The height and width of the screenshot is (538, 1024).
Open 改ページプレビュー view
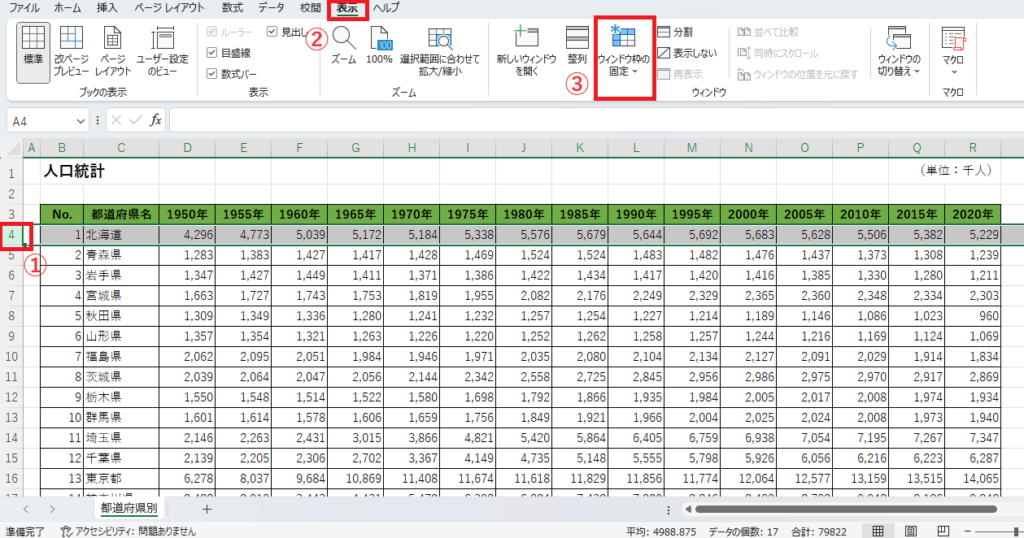click(71, 52)
